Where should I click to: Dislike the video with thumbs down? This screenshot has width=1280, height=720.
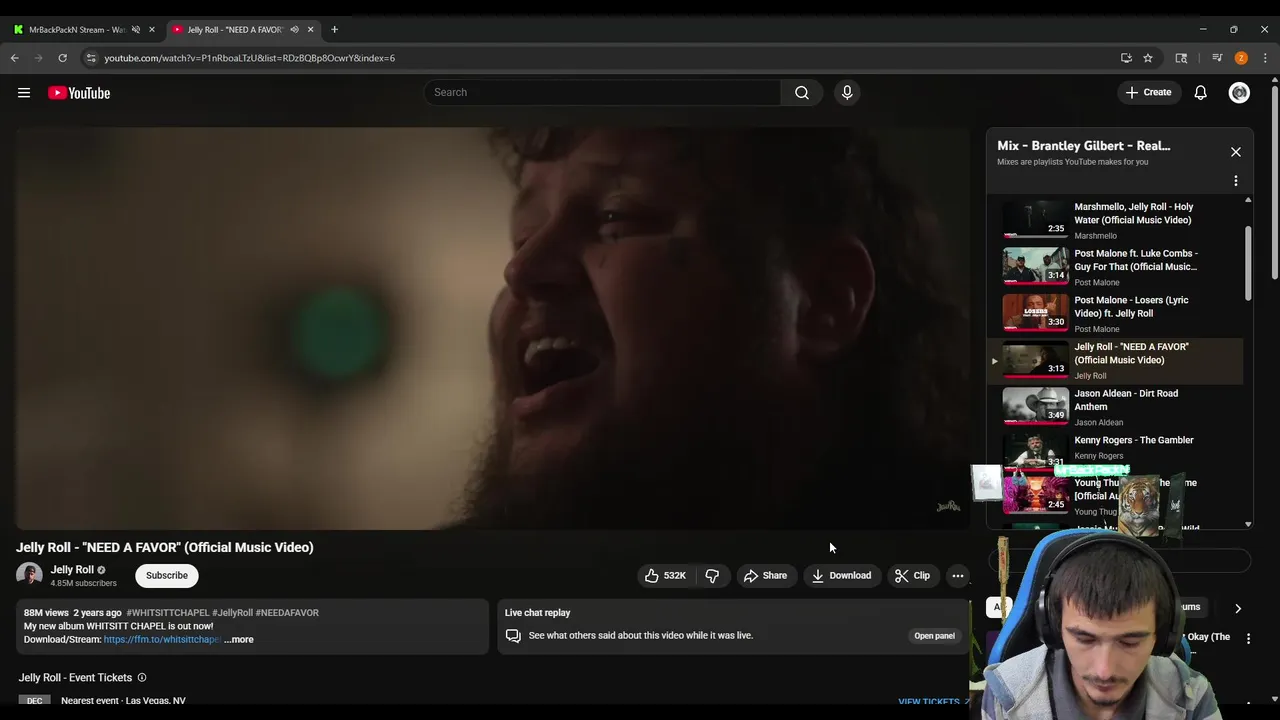(712, 575)
